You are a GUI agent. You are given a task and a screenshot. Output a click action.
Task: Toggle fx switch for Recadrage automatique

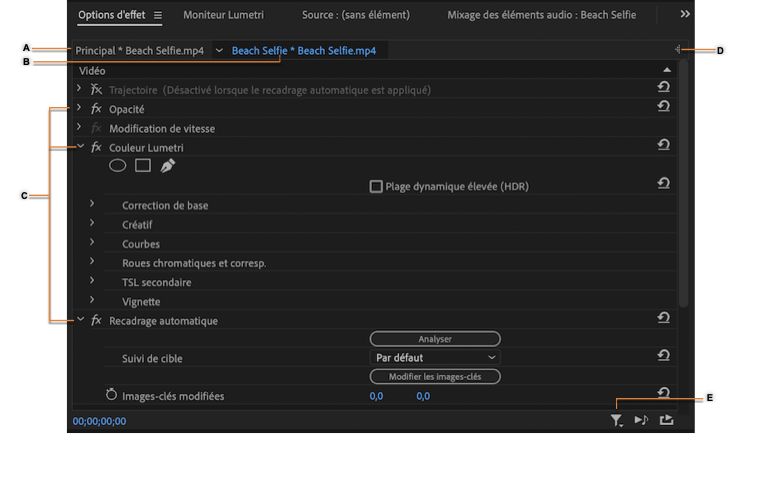[x=96, y=320]
